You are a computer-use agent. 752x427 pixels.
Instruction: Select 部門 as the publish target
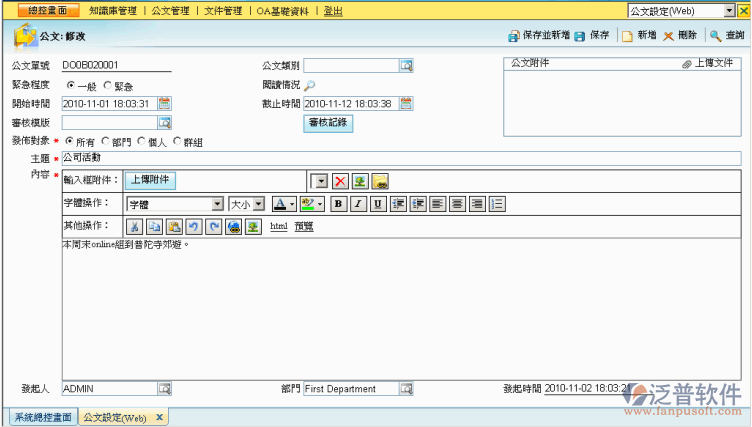(x=106, y=142)
